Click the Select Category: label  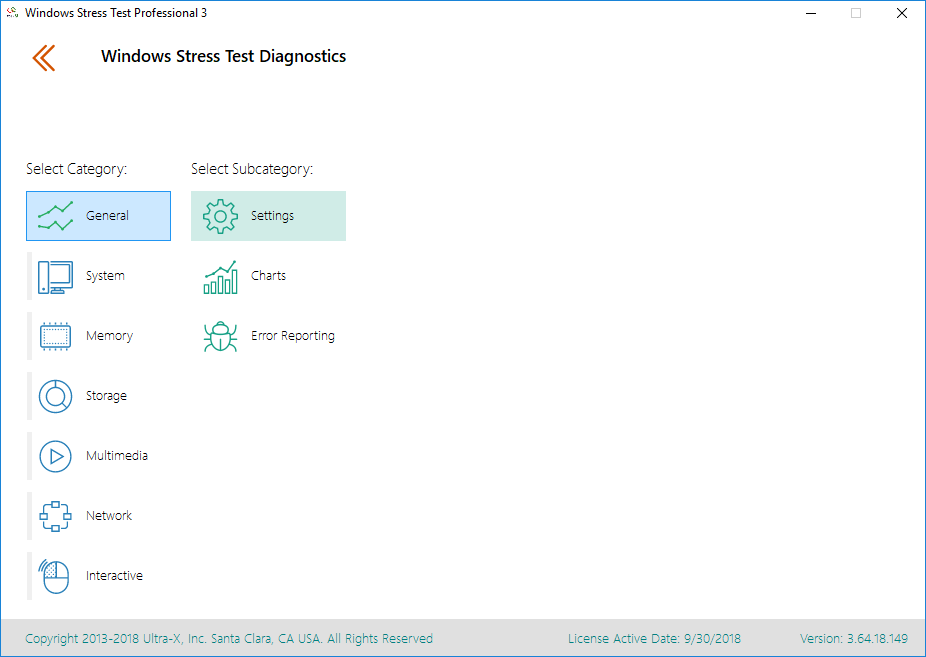77,169
